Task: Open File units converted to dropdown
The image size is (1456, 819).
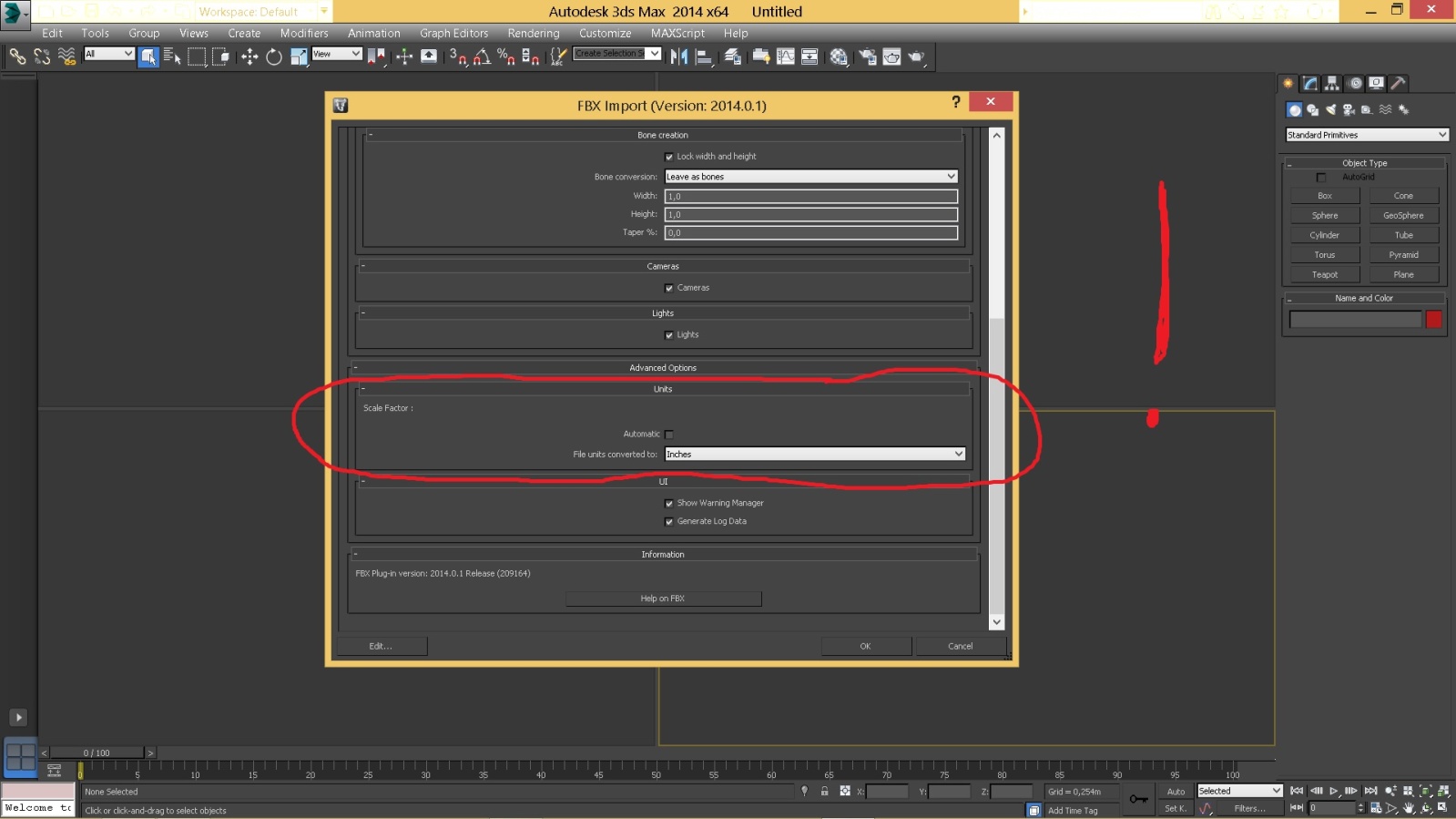Action: click(815, 454)
